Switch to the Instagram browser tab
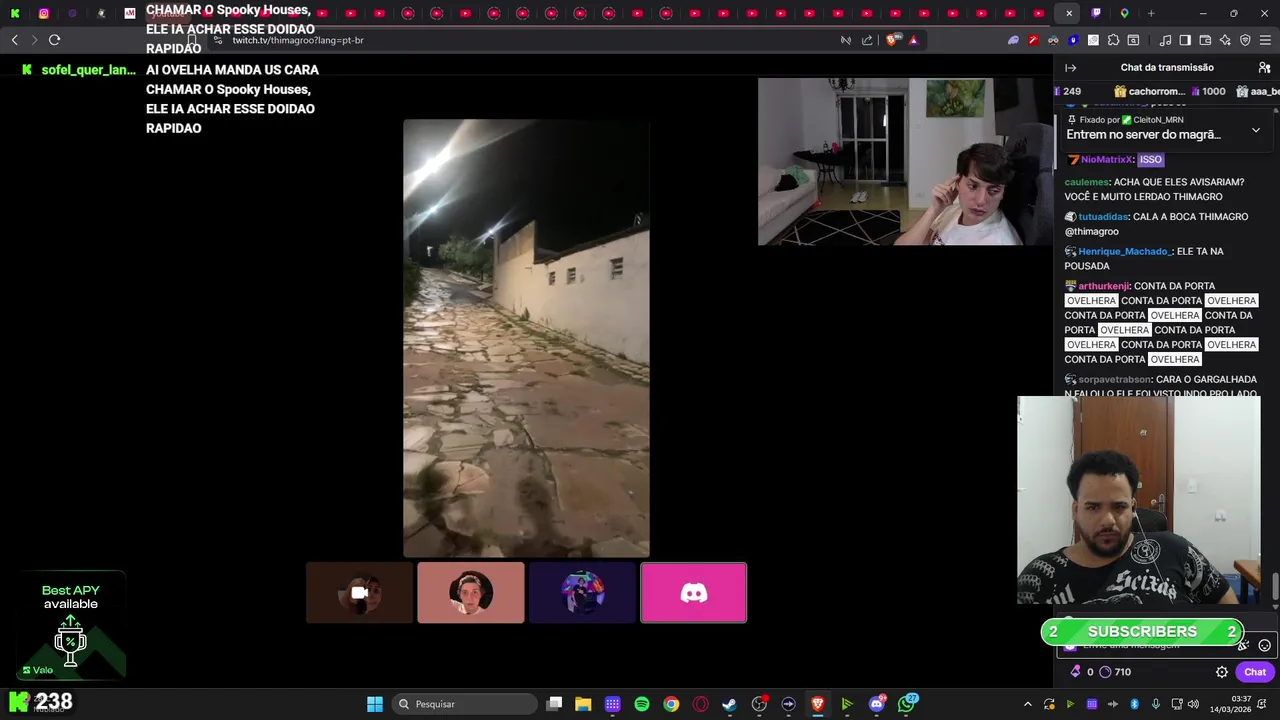 point(44,13)
